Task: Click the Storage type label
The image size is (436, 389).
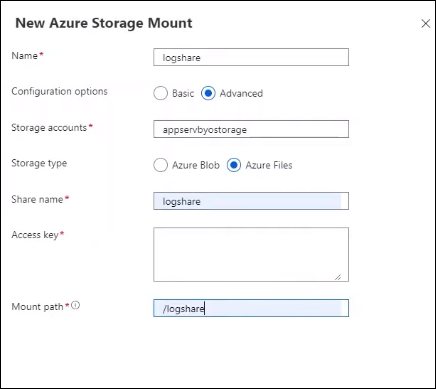Action: (39, 163)
